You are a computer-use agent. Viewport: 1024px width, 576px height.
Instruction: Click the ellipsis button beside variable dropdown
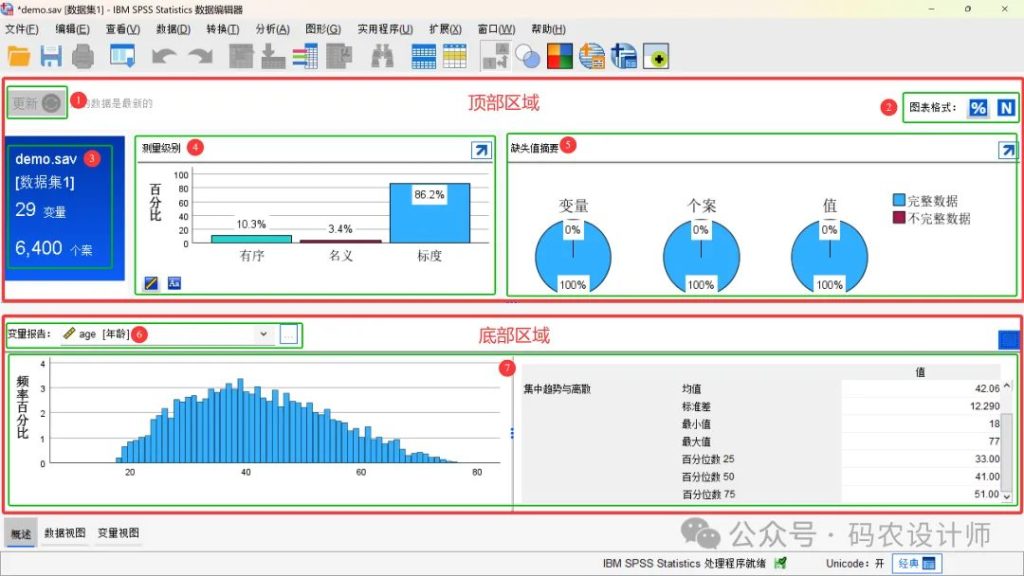[289, 334]
